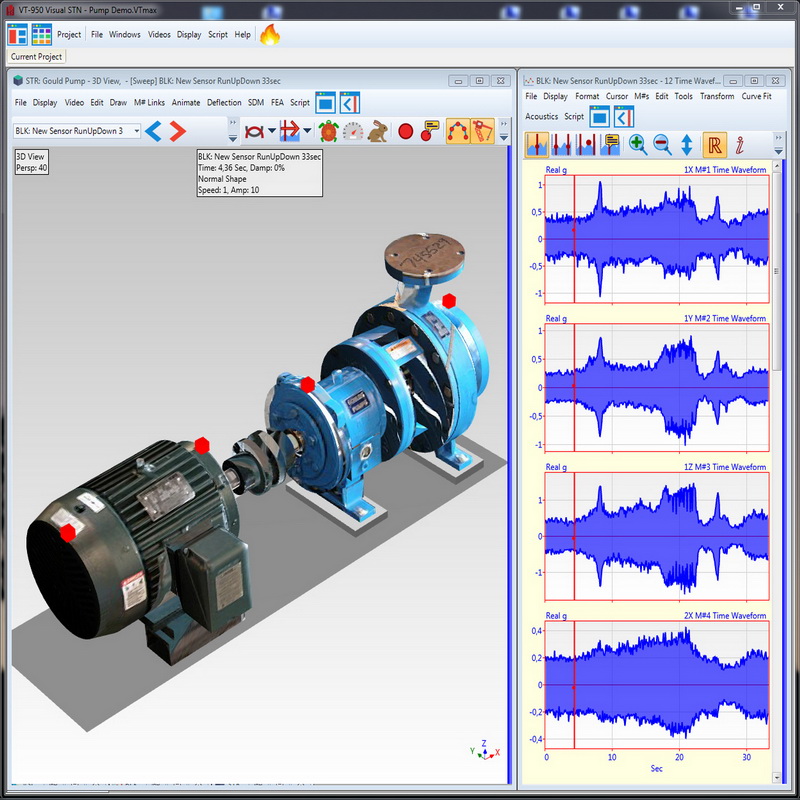This screenshot has height=800, width=800.
Task: Click the rabbit fast animation icon
Action: 378,131
